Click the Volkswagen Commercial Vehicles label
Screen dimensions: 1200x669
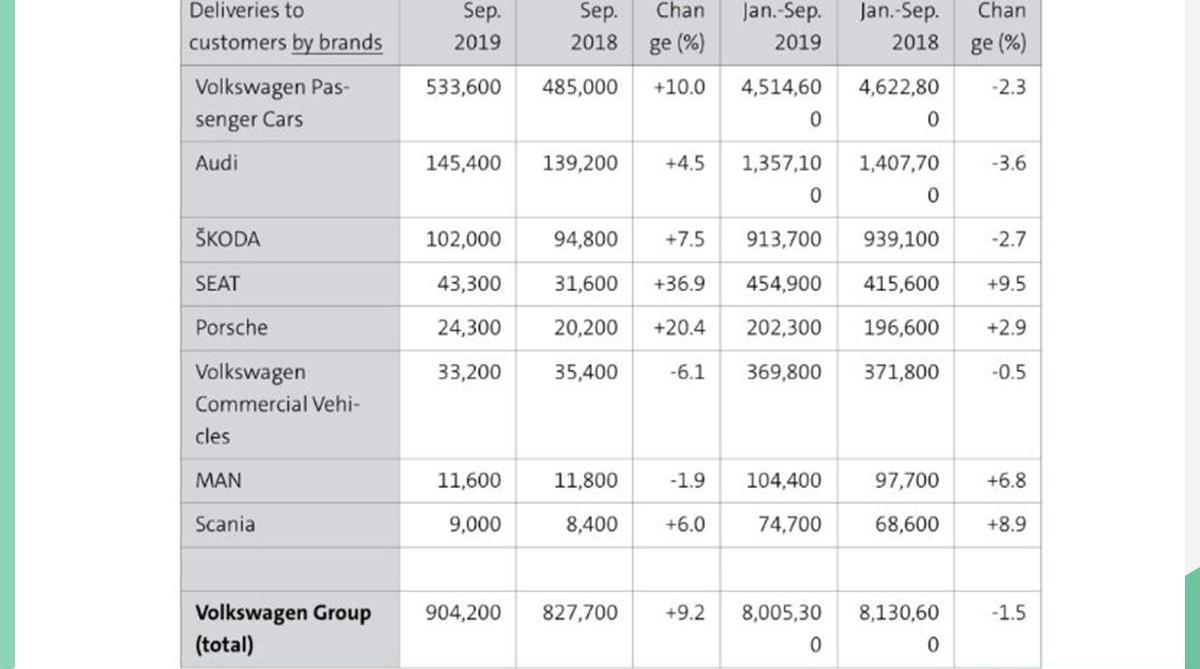pos(277,404)
